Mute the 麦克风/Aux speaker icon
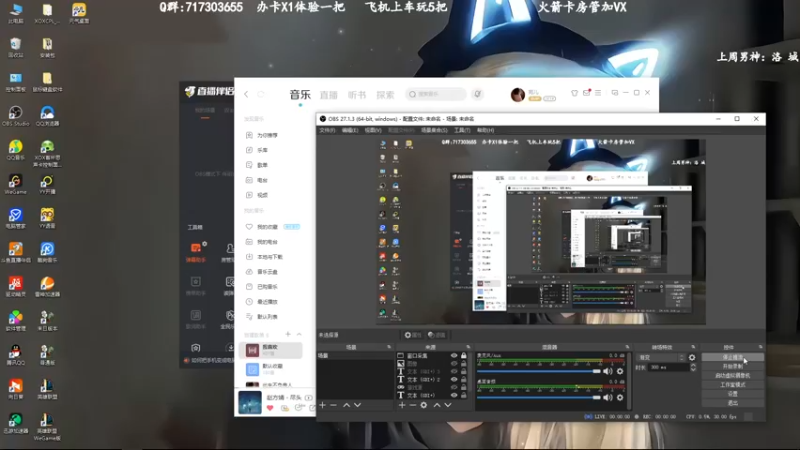The image size is (800, 450). coord(608,371)
